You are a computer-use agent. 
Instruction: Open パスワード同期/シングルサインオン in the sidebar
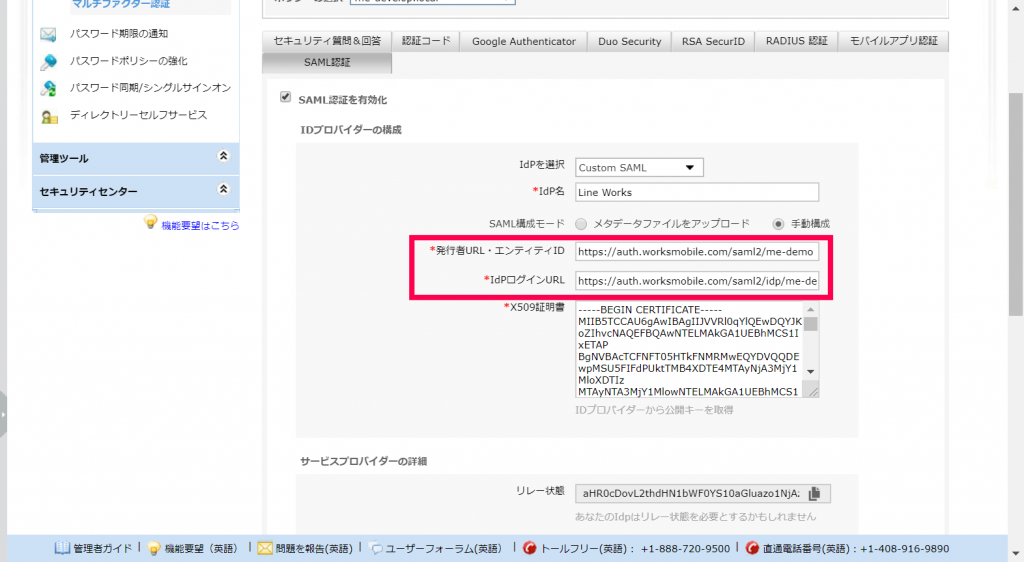tap(150, 88)
